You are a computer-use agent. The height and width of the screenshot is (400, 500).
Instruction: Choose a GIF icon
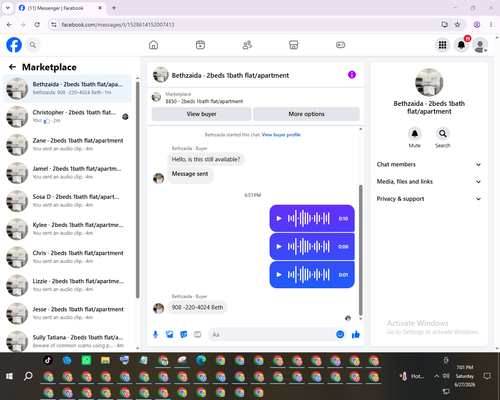click(198, 334)
